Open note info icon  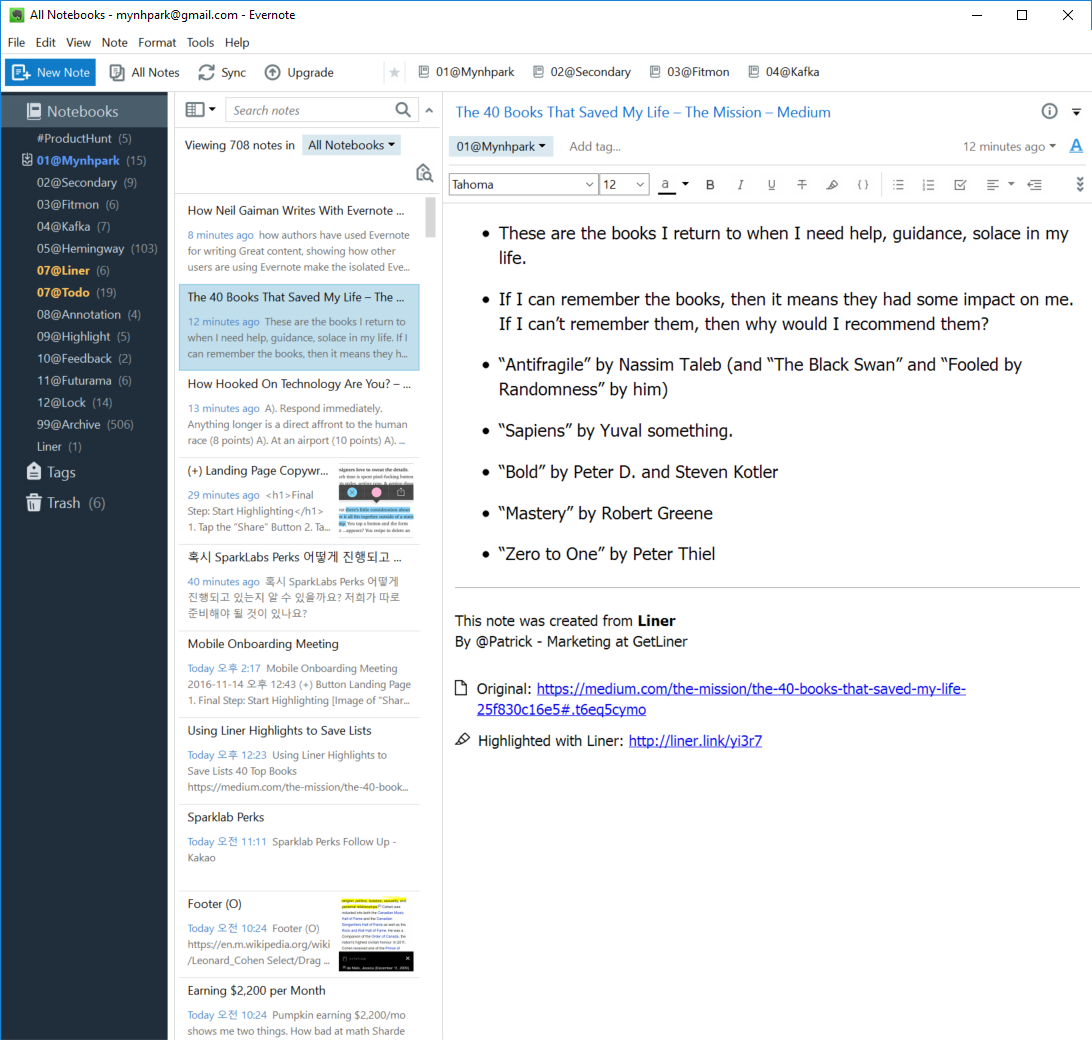point(1049,111)
